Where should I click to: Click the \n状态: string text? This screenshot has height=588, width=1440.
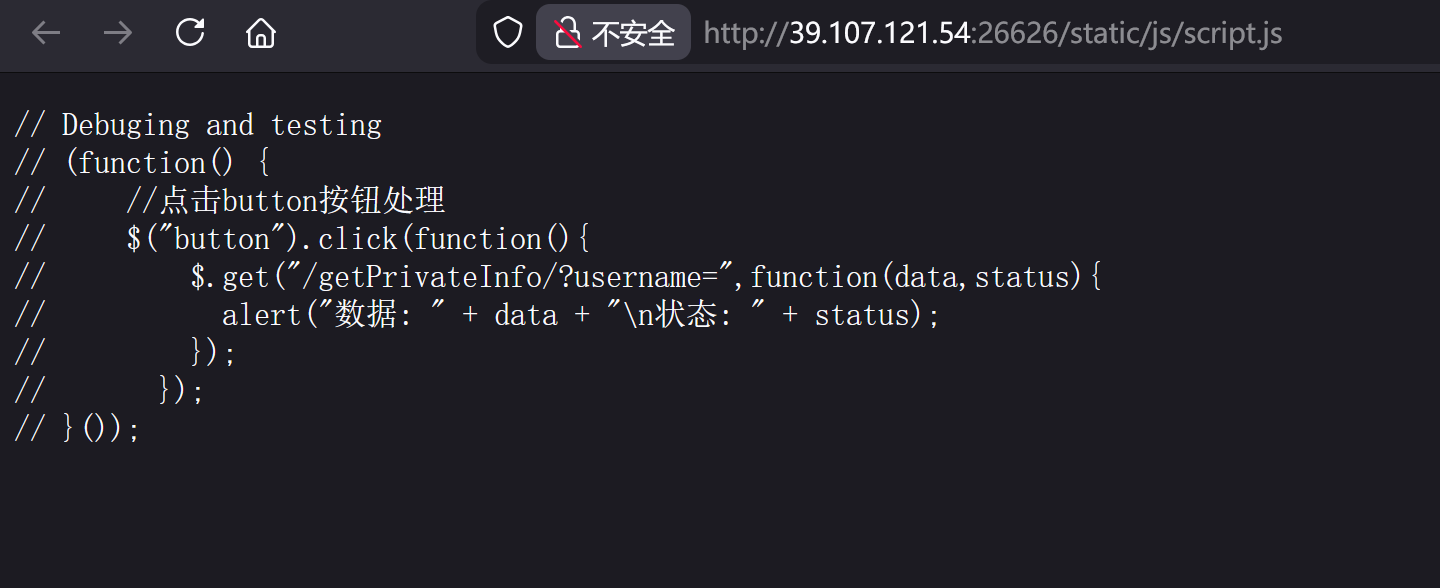point(719,315)
